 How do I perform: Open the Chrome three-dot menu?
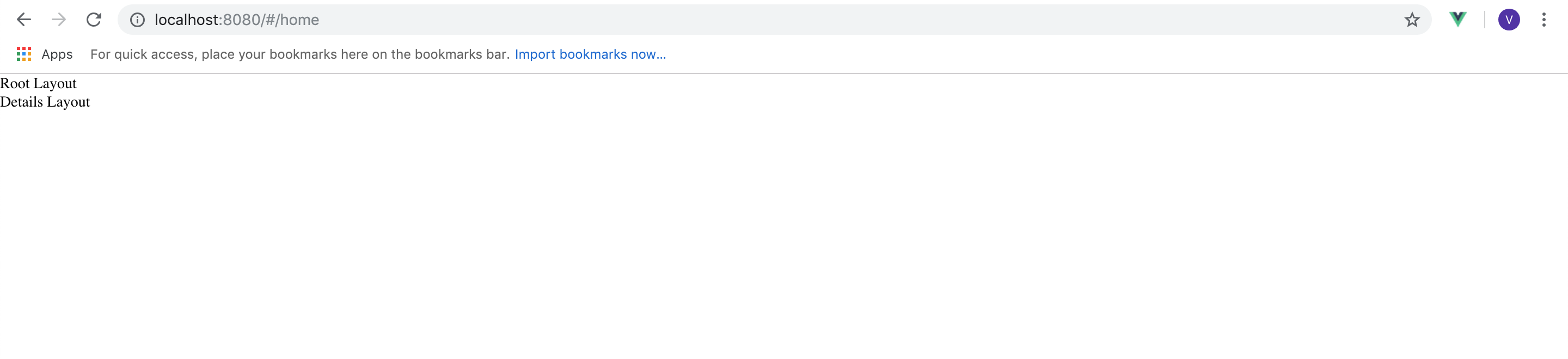tap(1543, 20)
